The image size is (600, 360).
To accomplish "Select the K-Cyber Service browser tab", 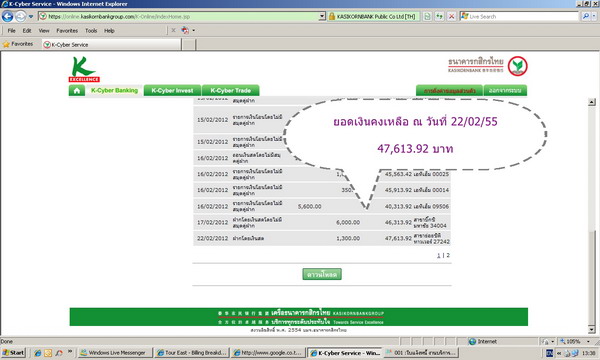I will [111, 44].
